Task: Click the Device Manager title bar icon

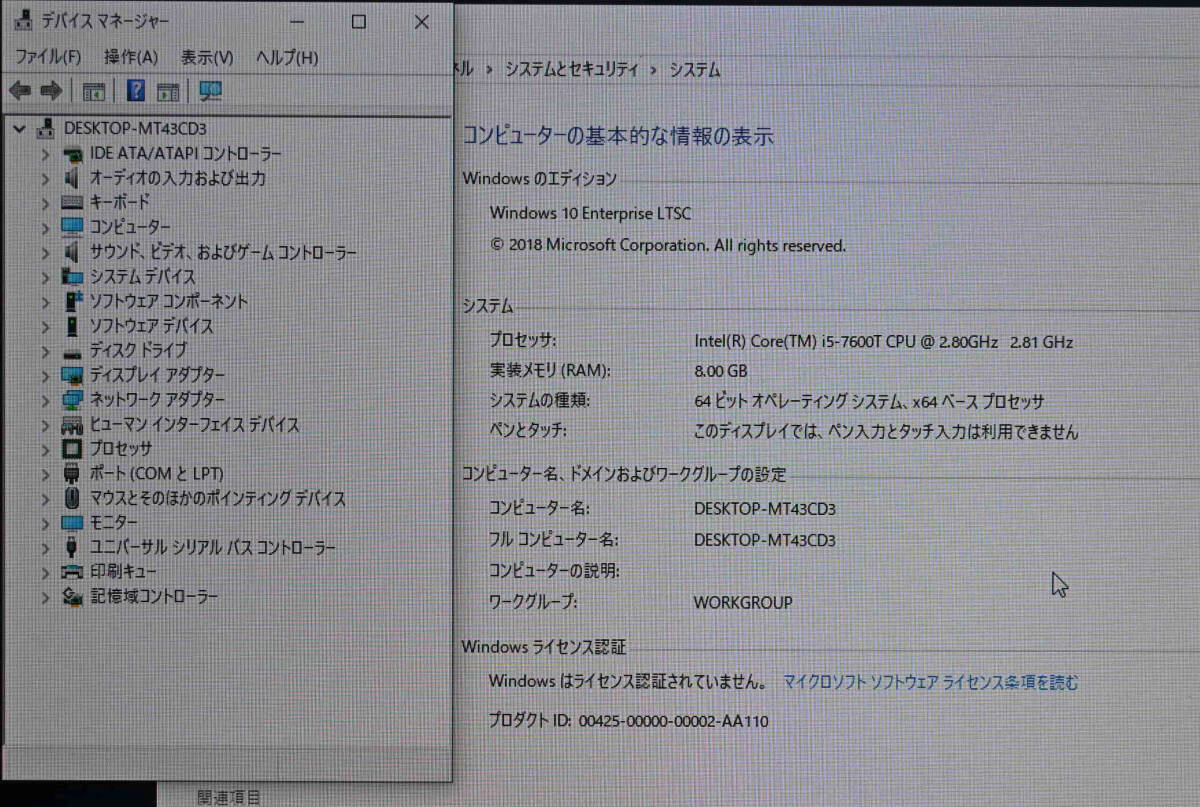Action: coord(23,21)
